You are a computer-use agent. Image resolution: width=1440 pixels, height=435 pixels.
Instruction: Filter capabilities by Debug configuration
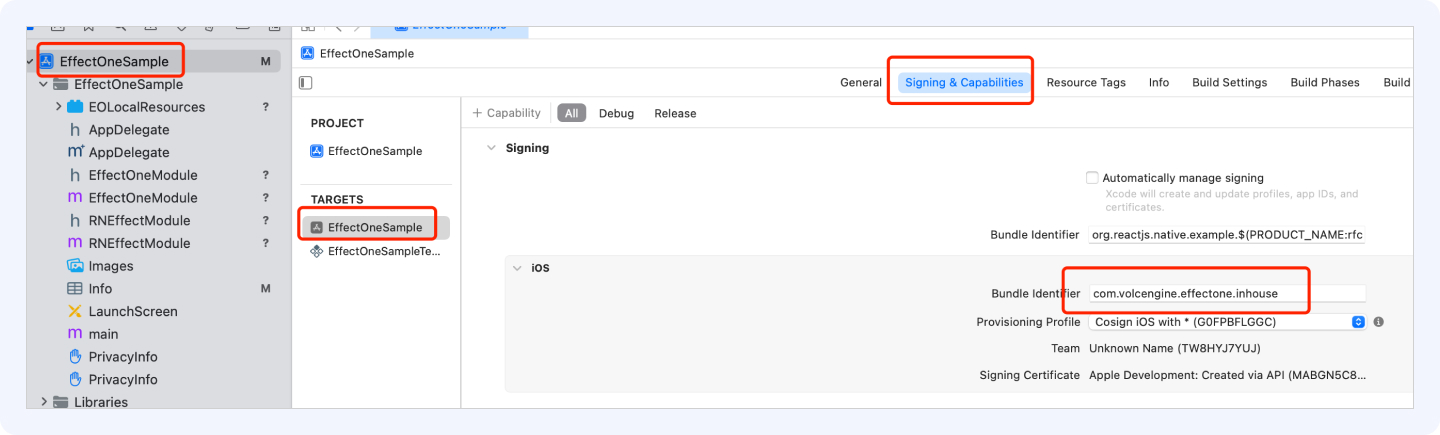coord(616,113)
